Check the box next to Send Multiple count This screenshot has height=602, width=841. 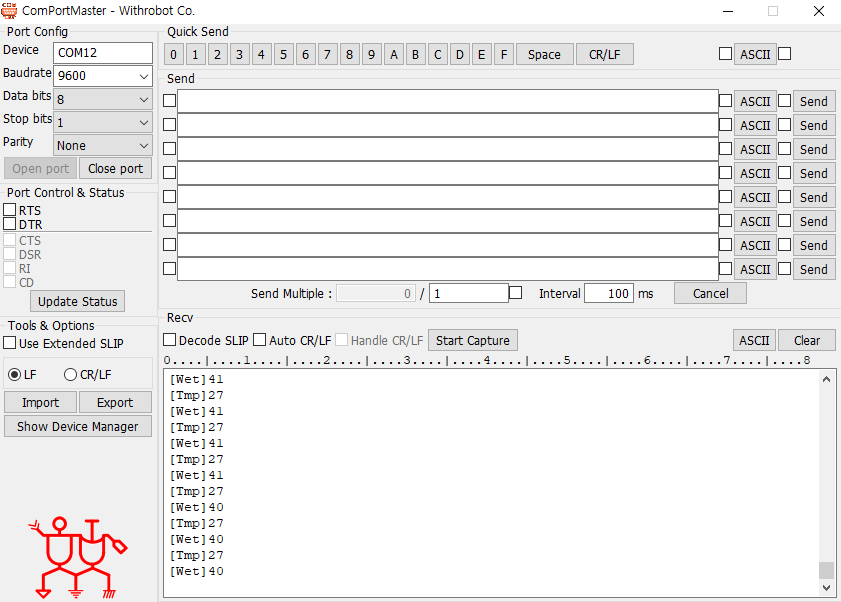tap(515, 292)
